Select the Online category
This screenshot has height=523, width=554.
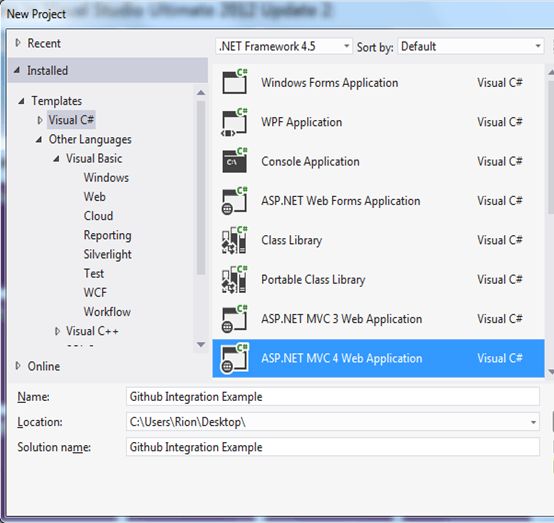click(x=44, y=366)
